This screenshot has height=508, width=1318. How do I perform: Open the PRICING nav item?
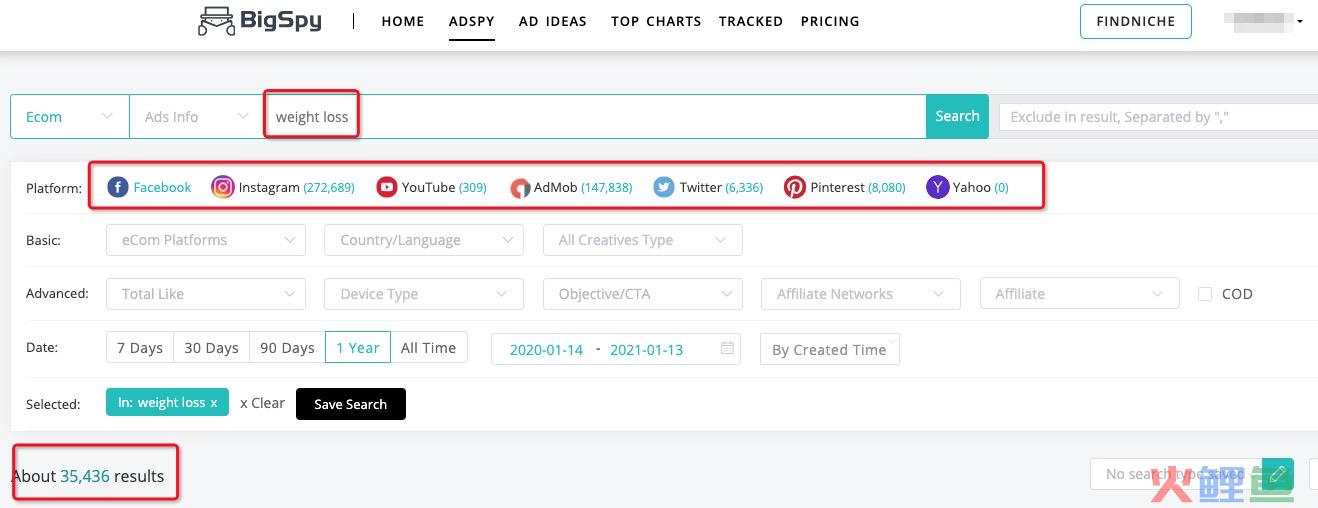[x=830, y=21]
